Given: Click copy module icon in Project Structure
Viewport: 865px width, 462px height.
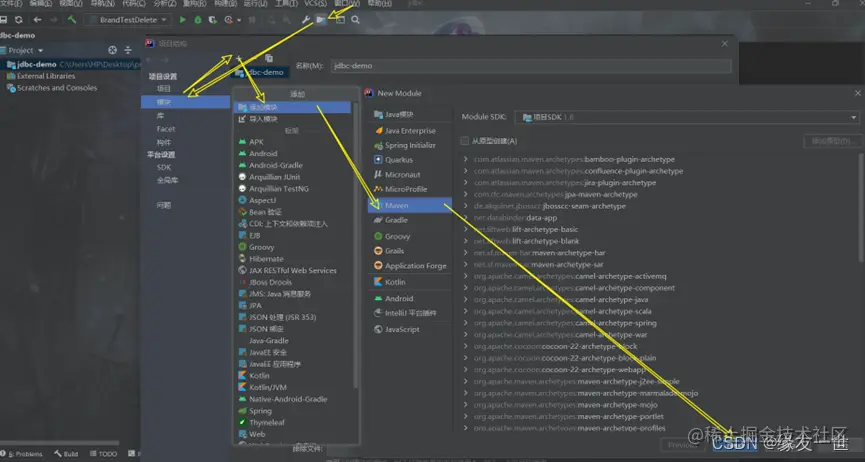Looking at the screenshot, I should (269, 58).
